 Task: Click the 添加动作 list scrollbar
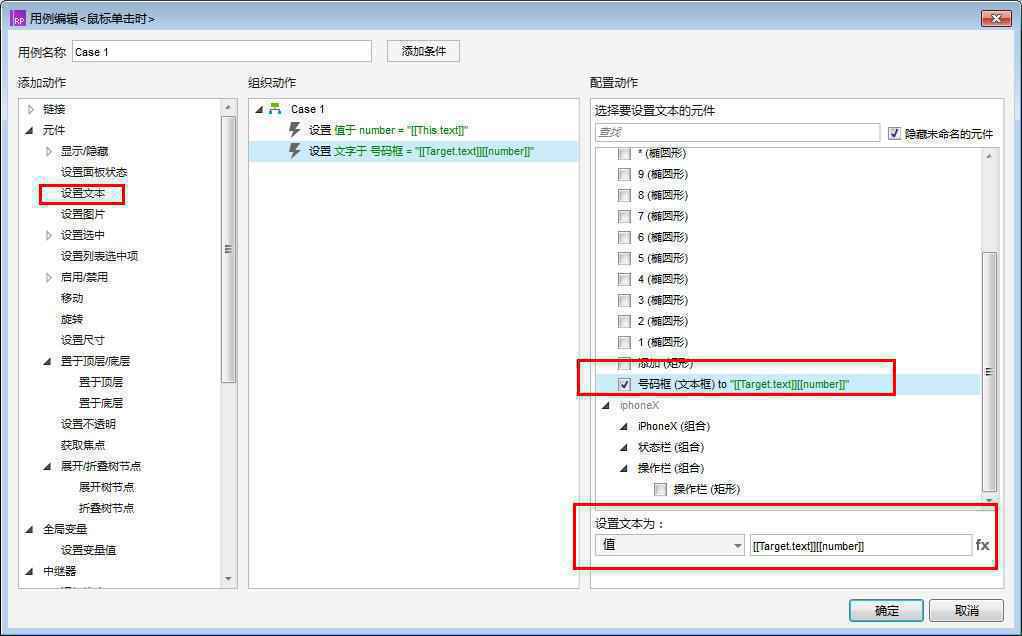point(228,249)
